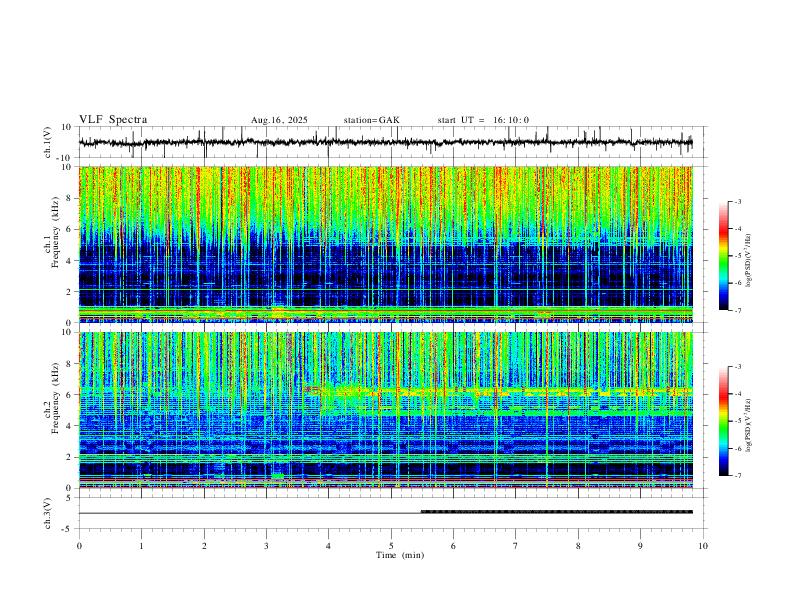Viewport: 792px width, 612px height.
Task: Click time axis tick label '7'
Action: (x=516, y=546)
